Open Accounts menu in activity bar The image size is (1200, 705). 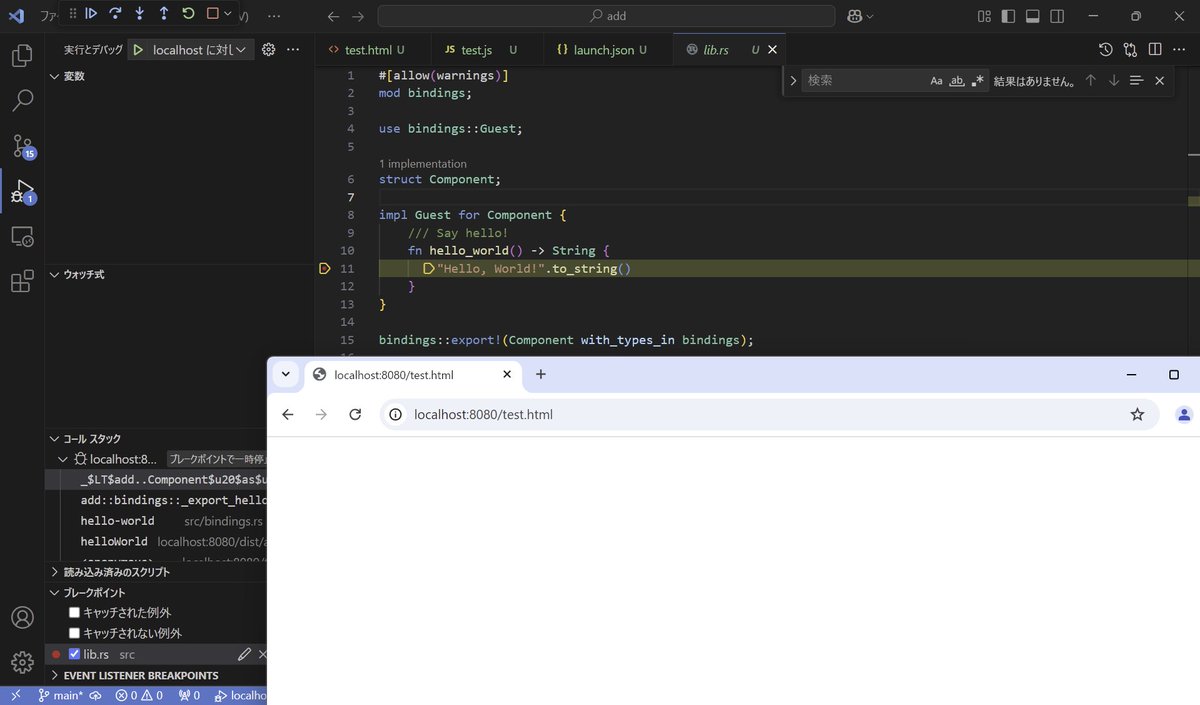22,618
